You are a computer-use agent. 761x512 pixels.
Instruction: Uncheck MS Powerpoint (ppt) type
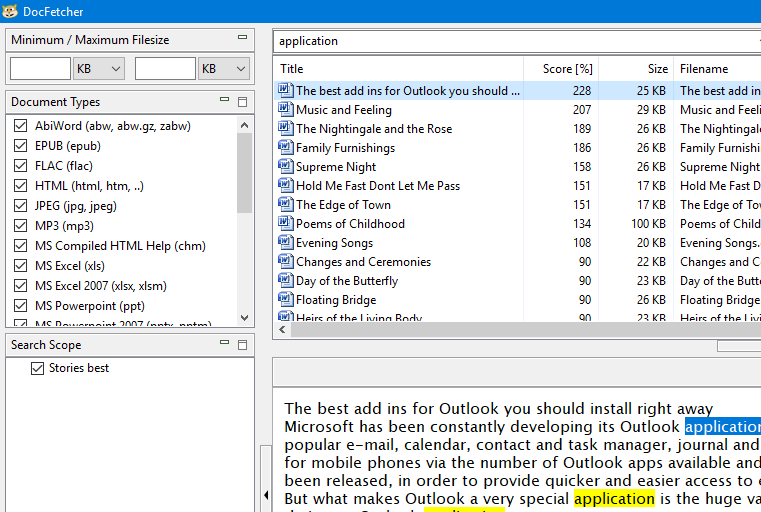coord(20,306)
